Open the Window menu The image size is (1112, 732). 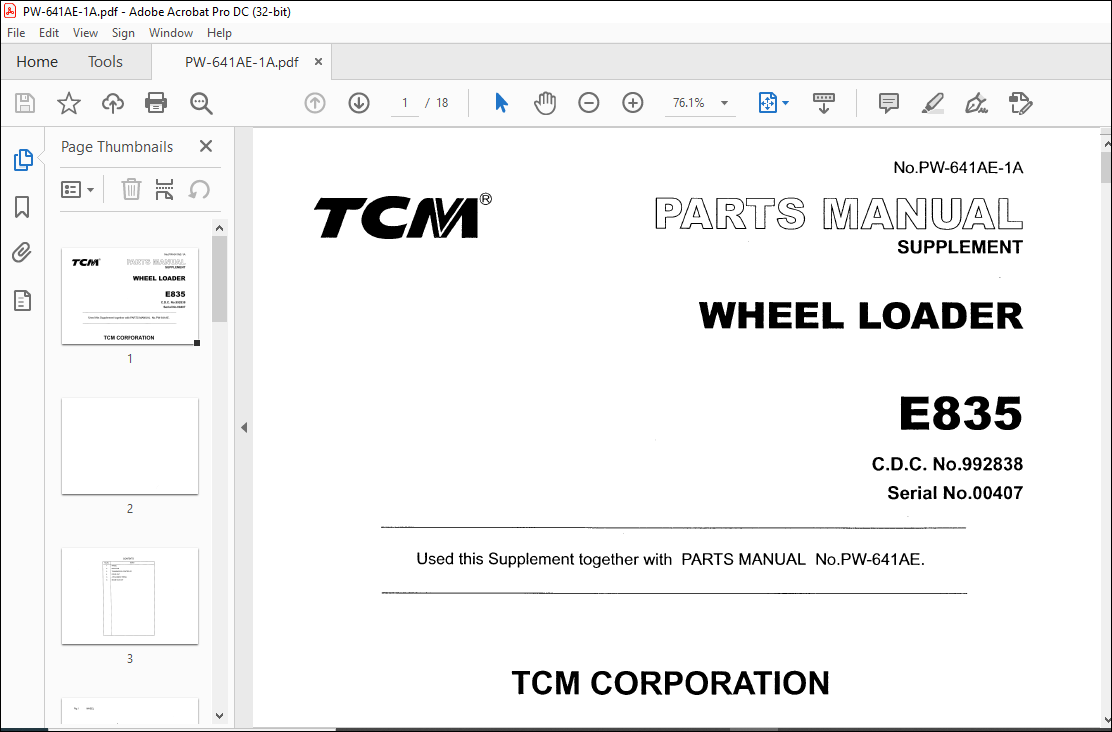coord(170,33)
